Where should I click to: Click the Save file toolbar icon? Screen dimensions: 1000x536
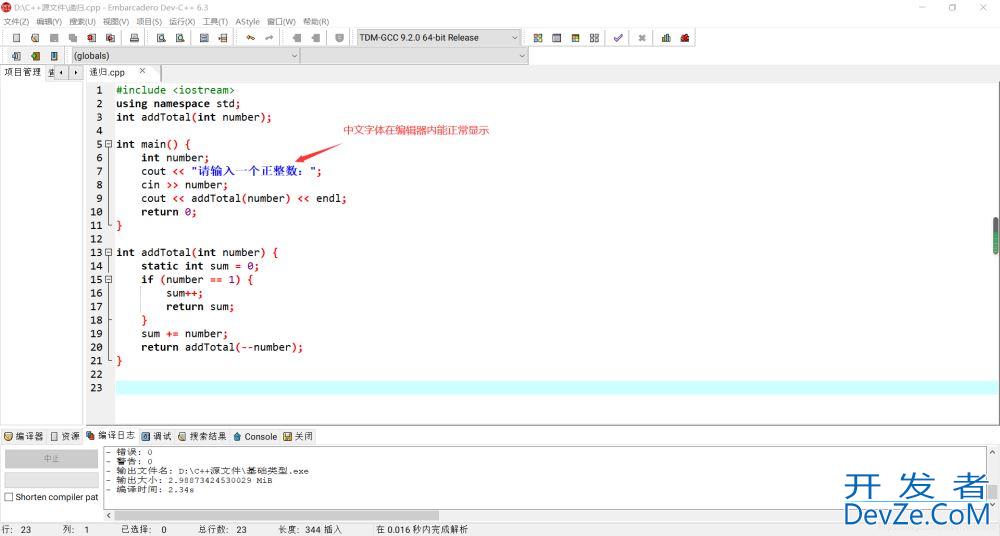click(54, 38)
